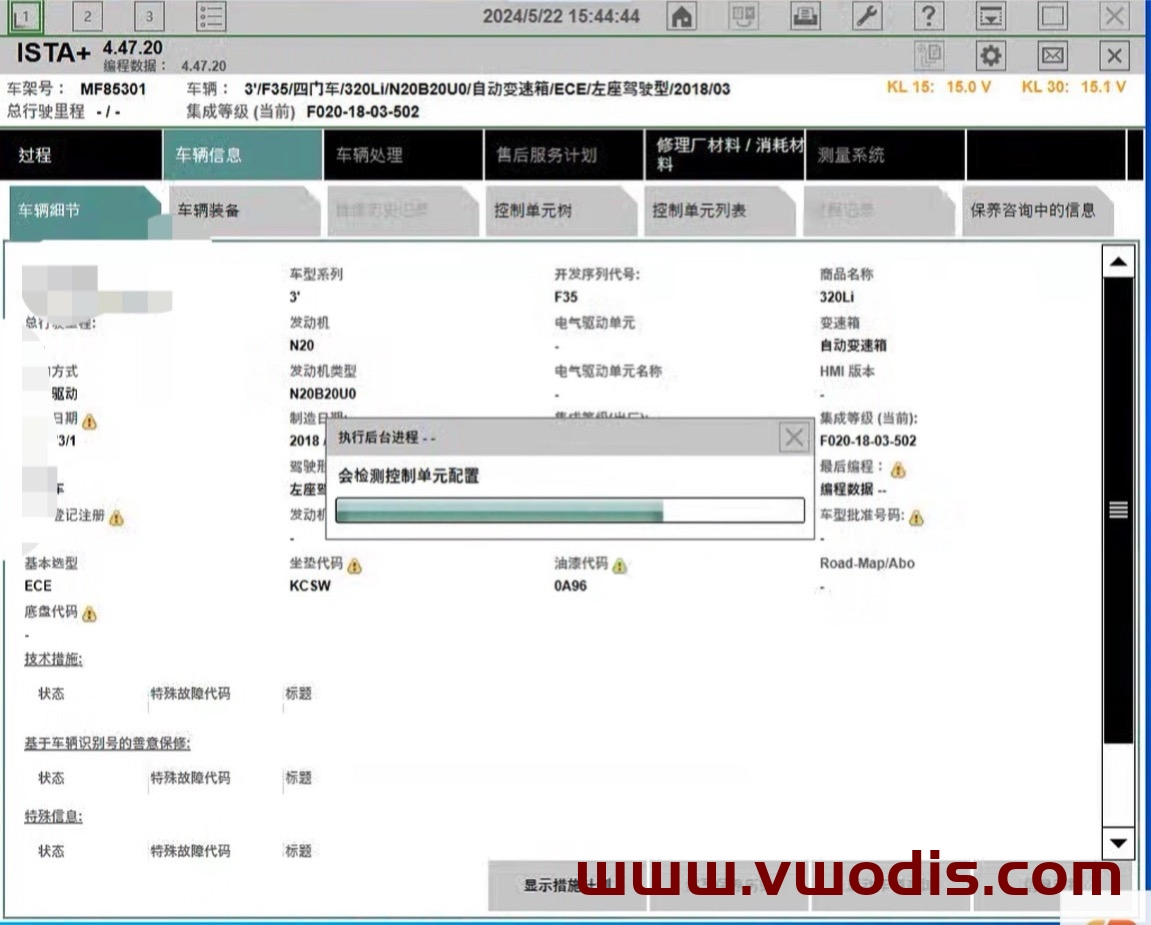Click the scrollbar grip handle
This screenshot has width=1151, height=925.
pos(1118,509)
